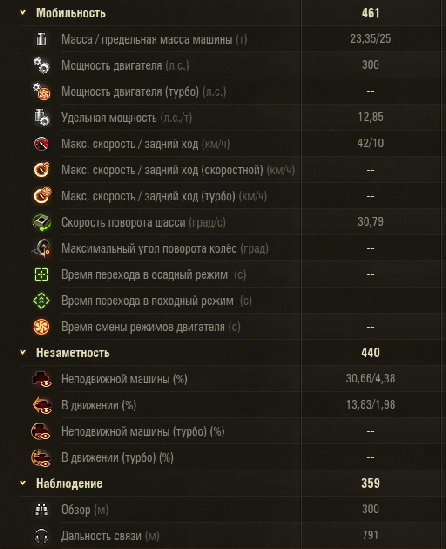The width and height of the screenshot is (446, 549).
Task: Click the headphones signal range icon
Action: 41,536
